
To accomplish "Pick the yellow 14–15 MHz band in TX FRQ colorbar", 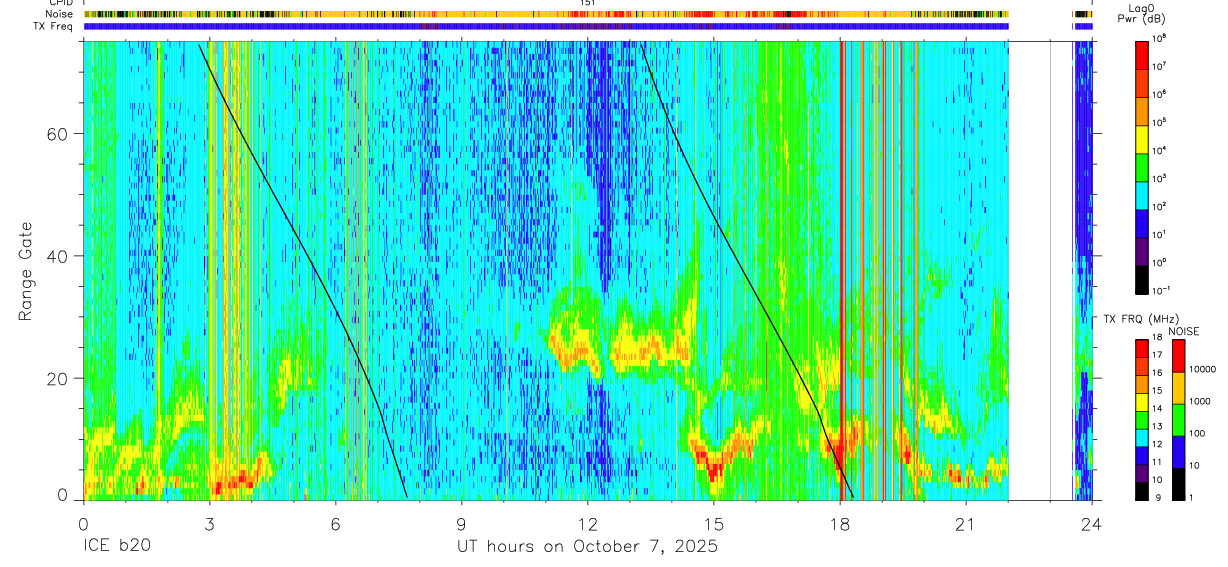I will pyautogui.click(x=1142, y=401).
